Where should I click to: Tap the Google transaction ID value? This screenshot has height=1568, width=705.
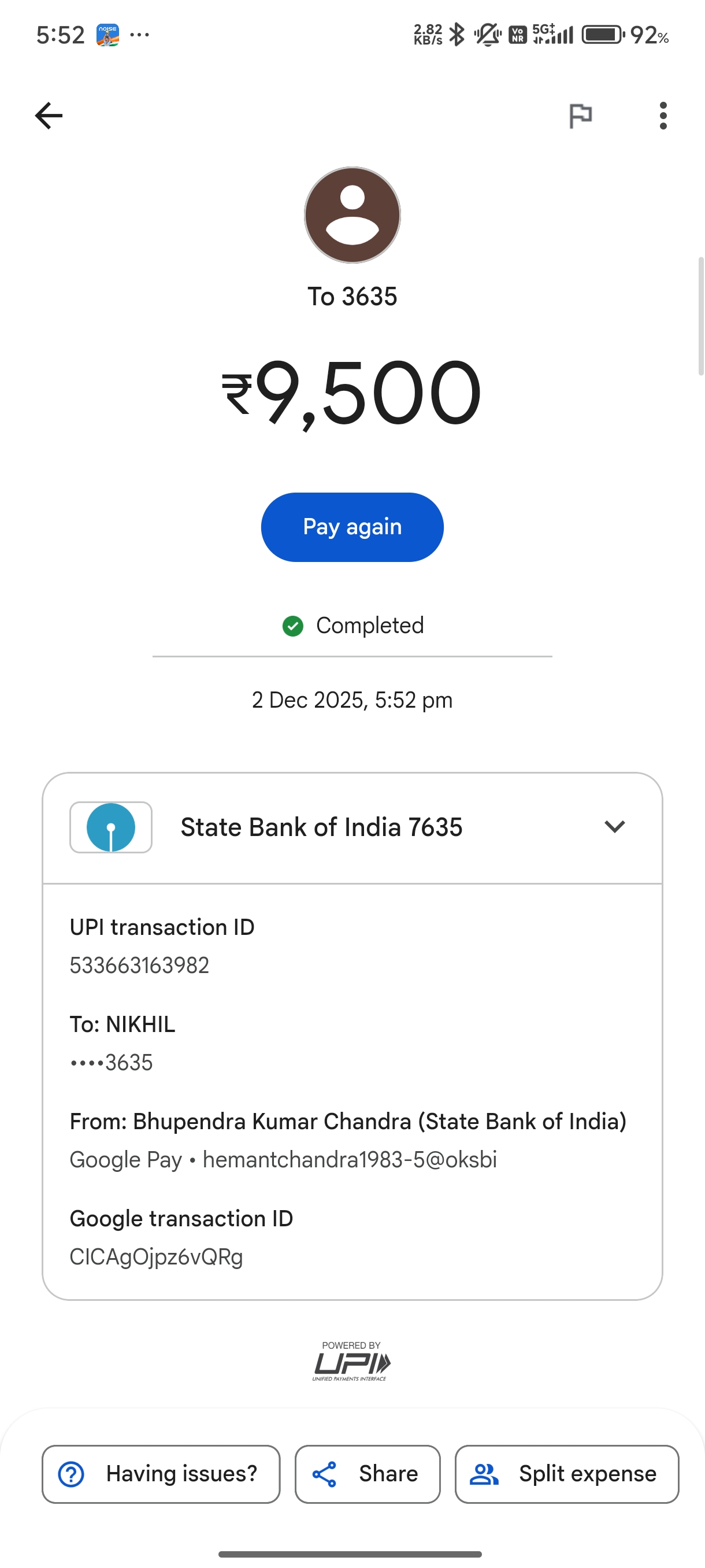coord(157,1256)
